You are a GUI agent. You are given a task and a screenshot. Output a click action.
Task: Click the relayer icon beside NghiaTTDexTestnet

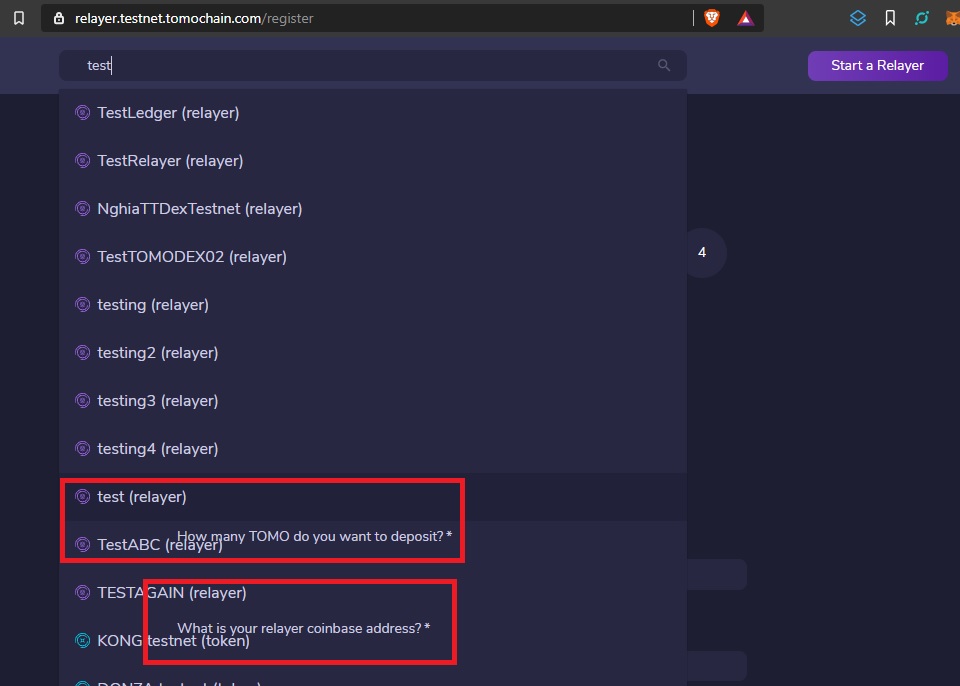(x=82, y=209)
